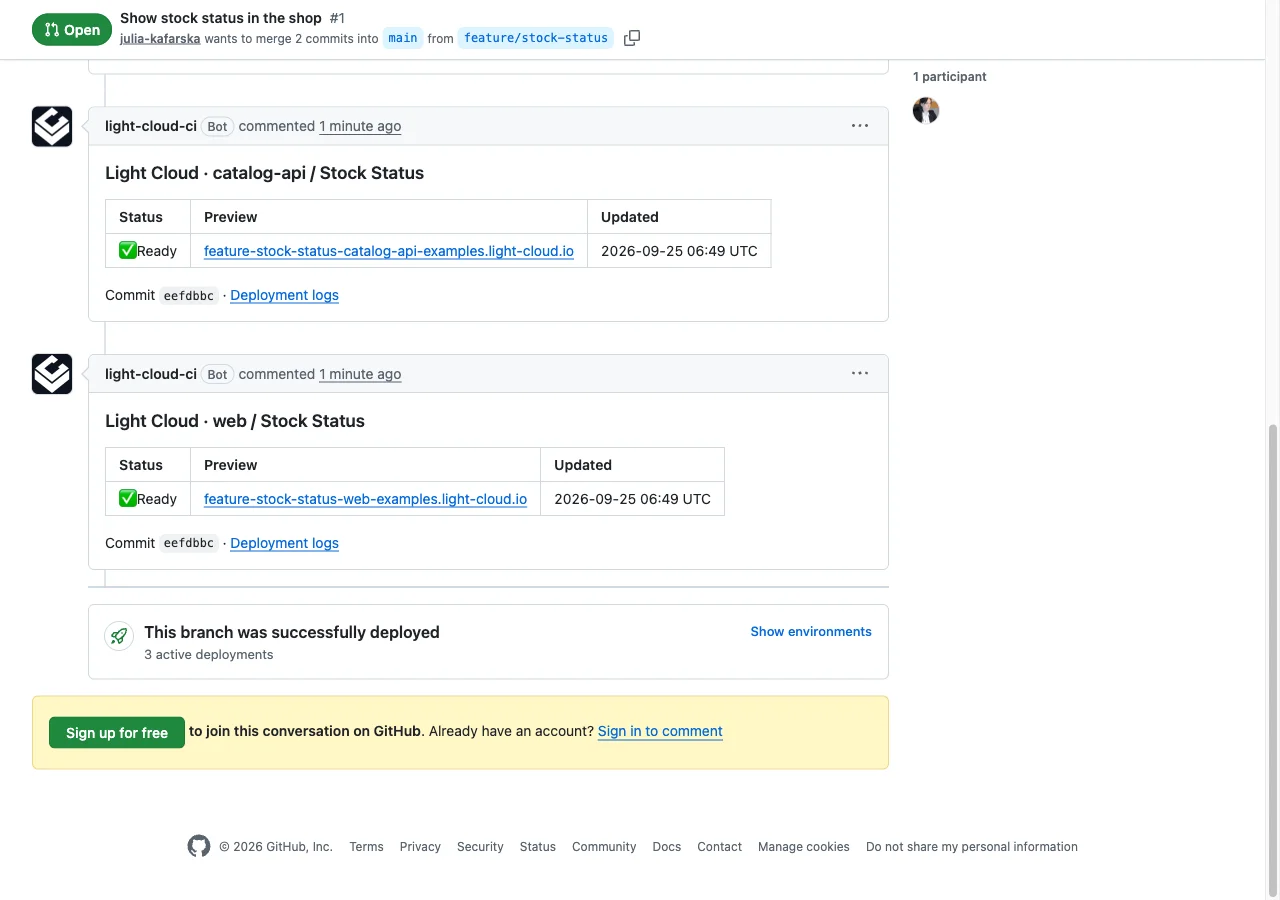Click the Bot label on web comment
The height and width of the screenshot is (900, 1280).
point(217,374)
